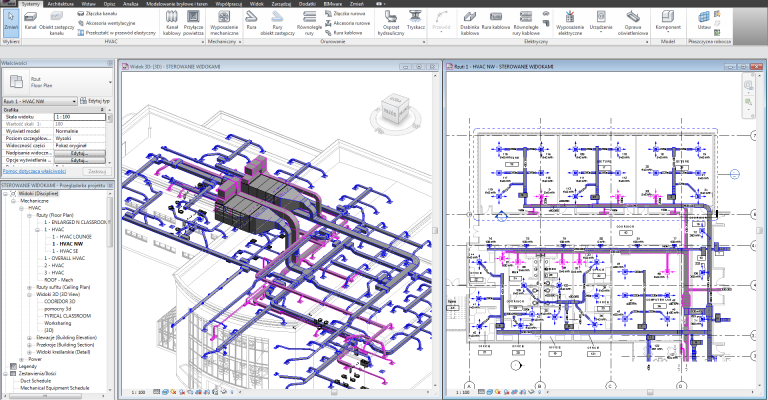Open Wyposażenie elektryczne tool

pos(570,24)
